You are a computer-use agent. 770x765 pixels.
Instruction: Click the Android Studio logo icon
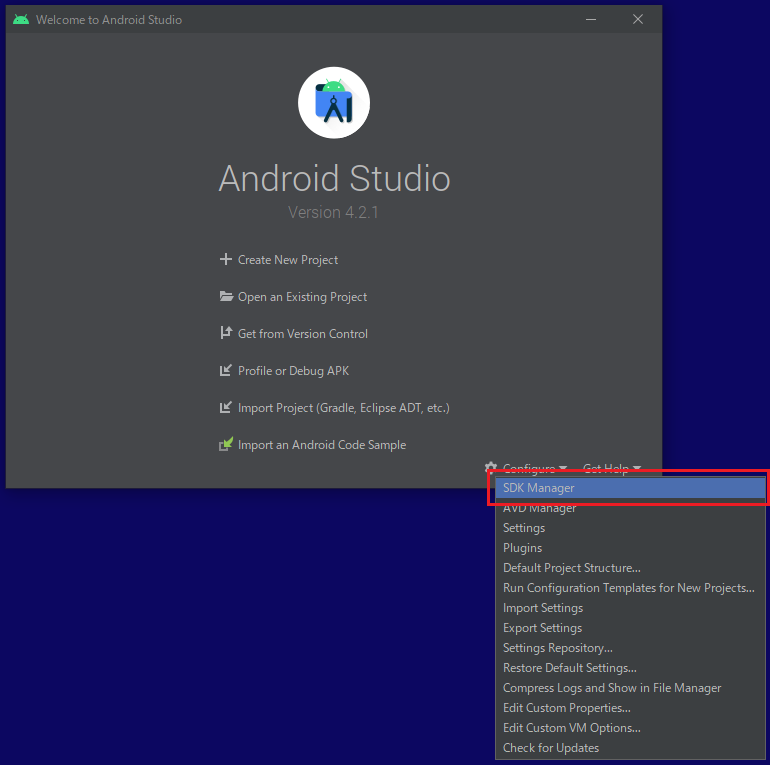point(334,103)
